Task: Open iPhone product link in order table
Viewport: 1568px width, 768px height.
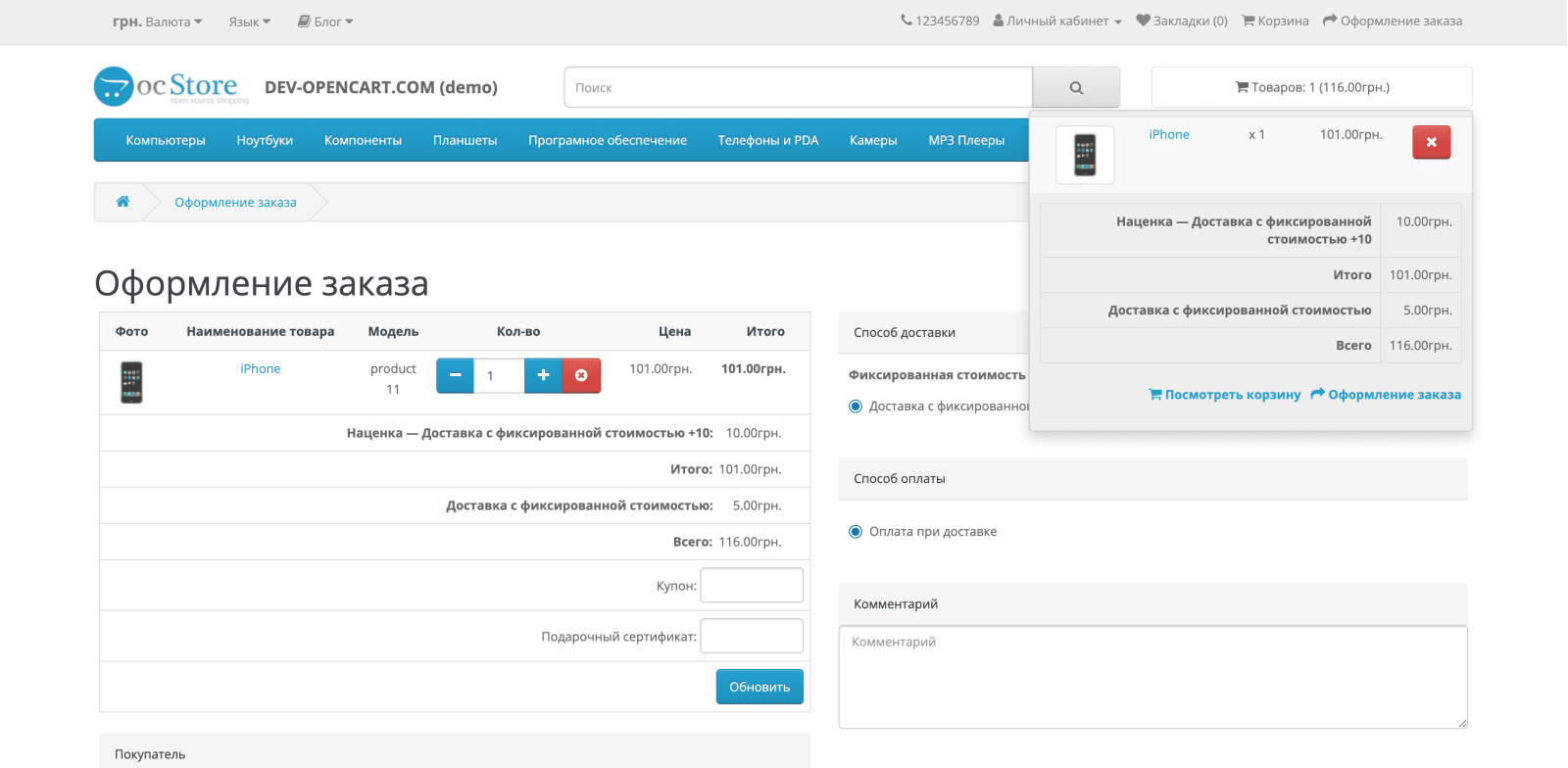Action: [261, 368]
